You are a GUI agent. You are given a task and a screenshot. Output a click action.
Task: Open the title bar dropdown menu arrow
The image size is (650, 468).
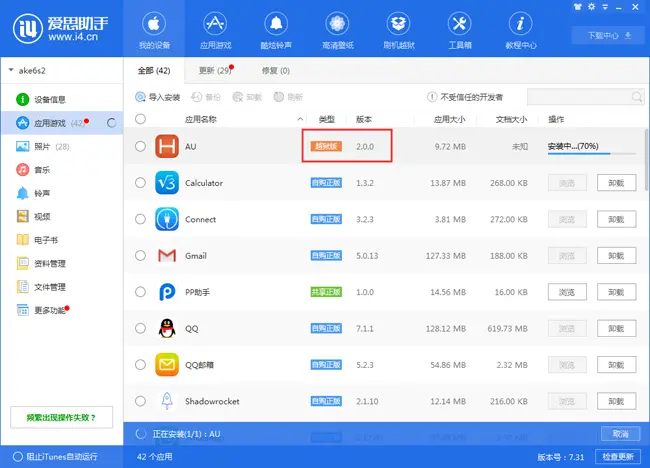605,7
